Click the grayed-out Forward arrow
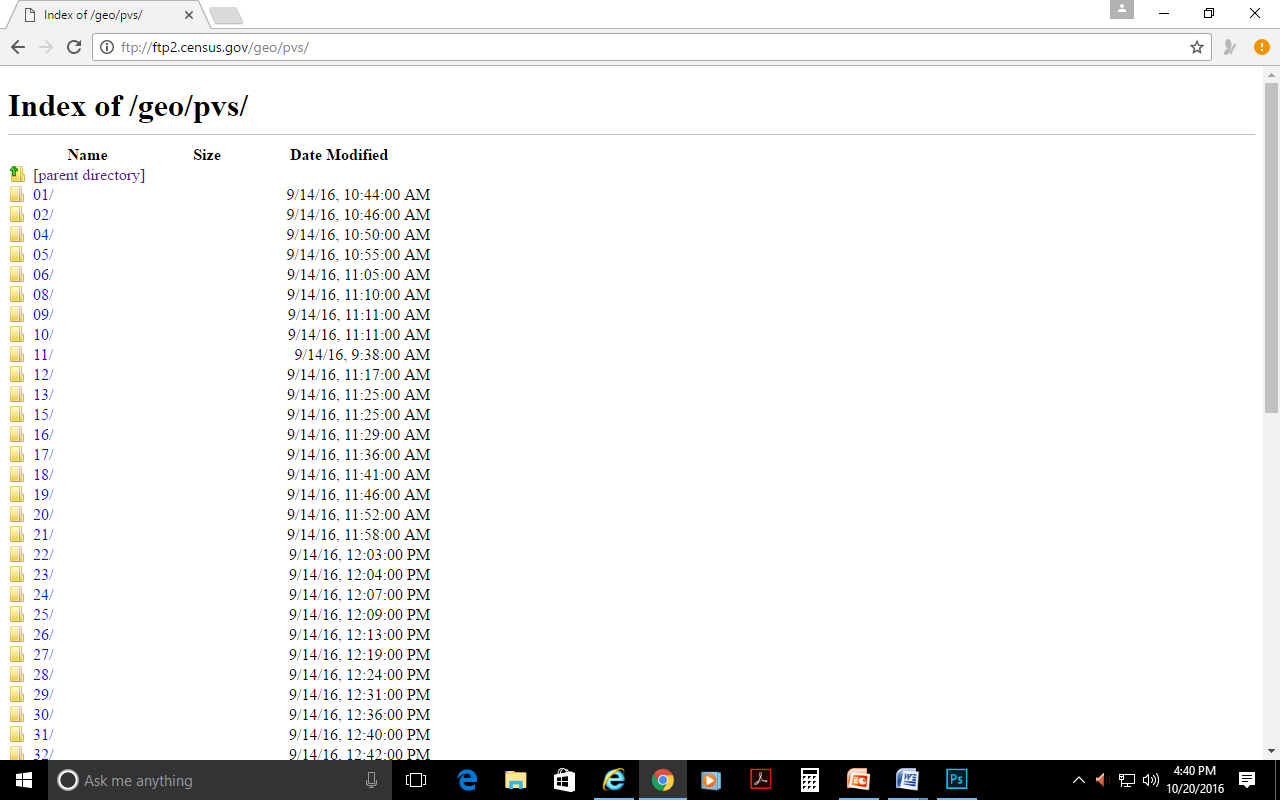Viewport: 1280px width, 800px height. pyautogui.click(x=46, y=47)
